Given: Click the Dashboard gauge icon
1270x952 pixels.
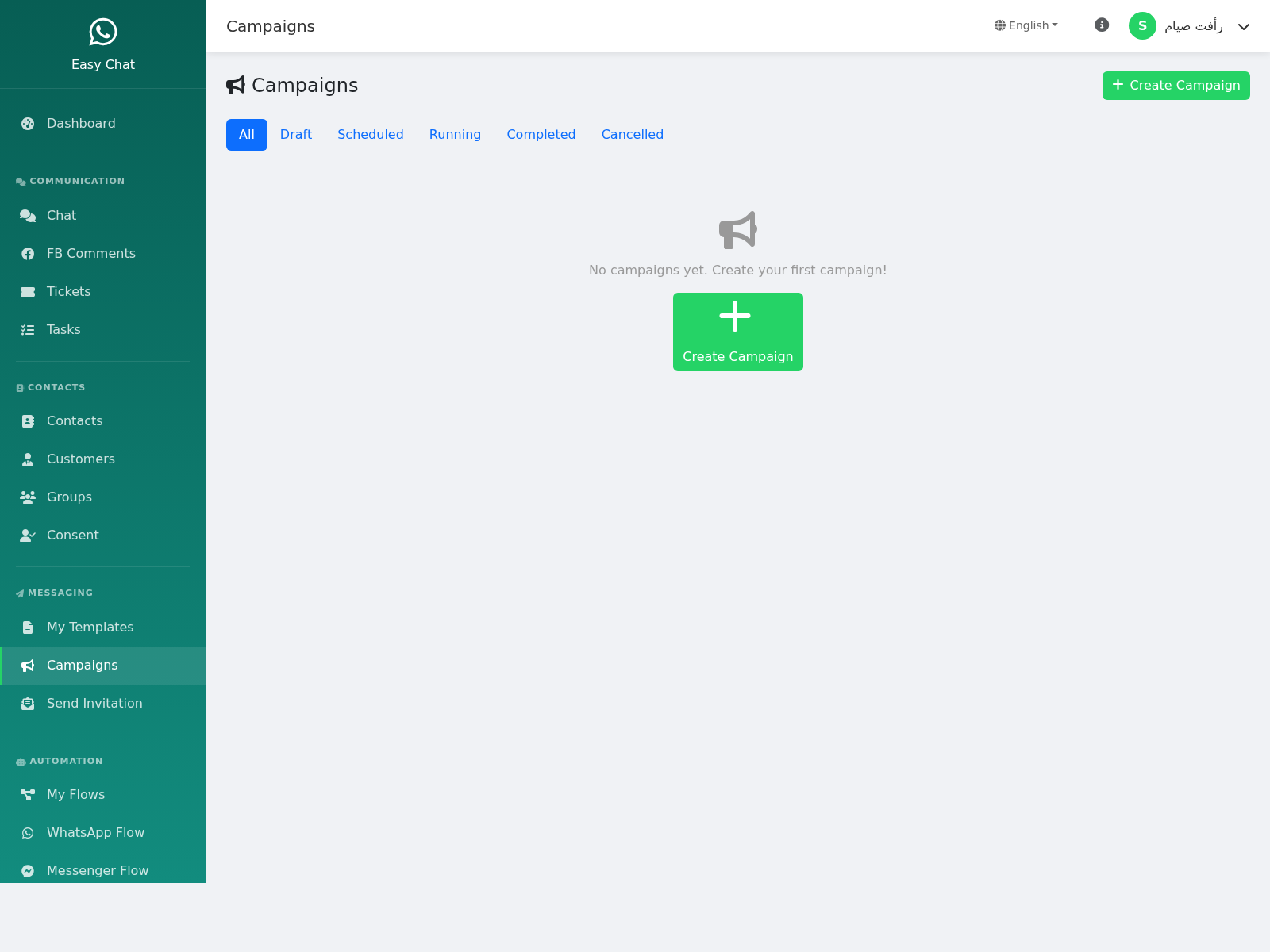Looking at the screenshot, I should click(28, 124).
